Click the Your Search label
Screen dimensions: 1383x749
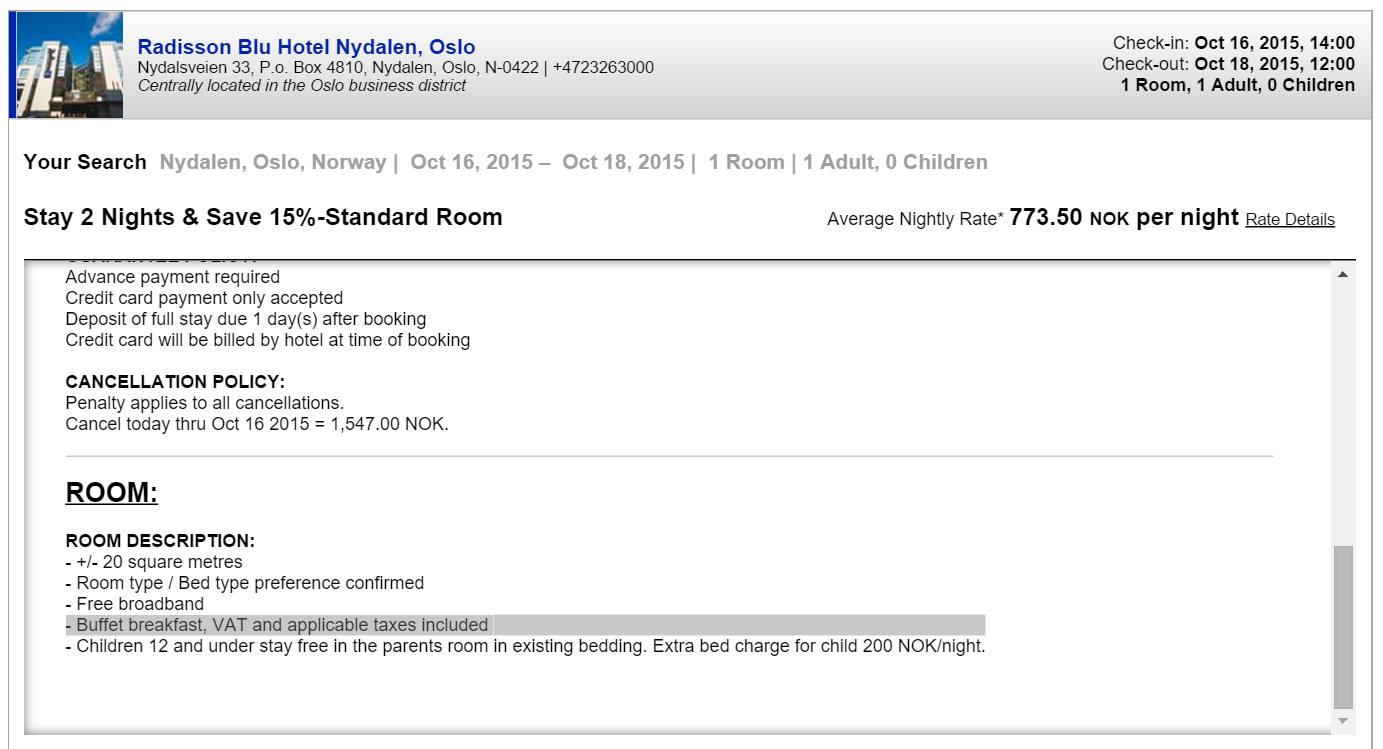pos(85,162)
